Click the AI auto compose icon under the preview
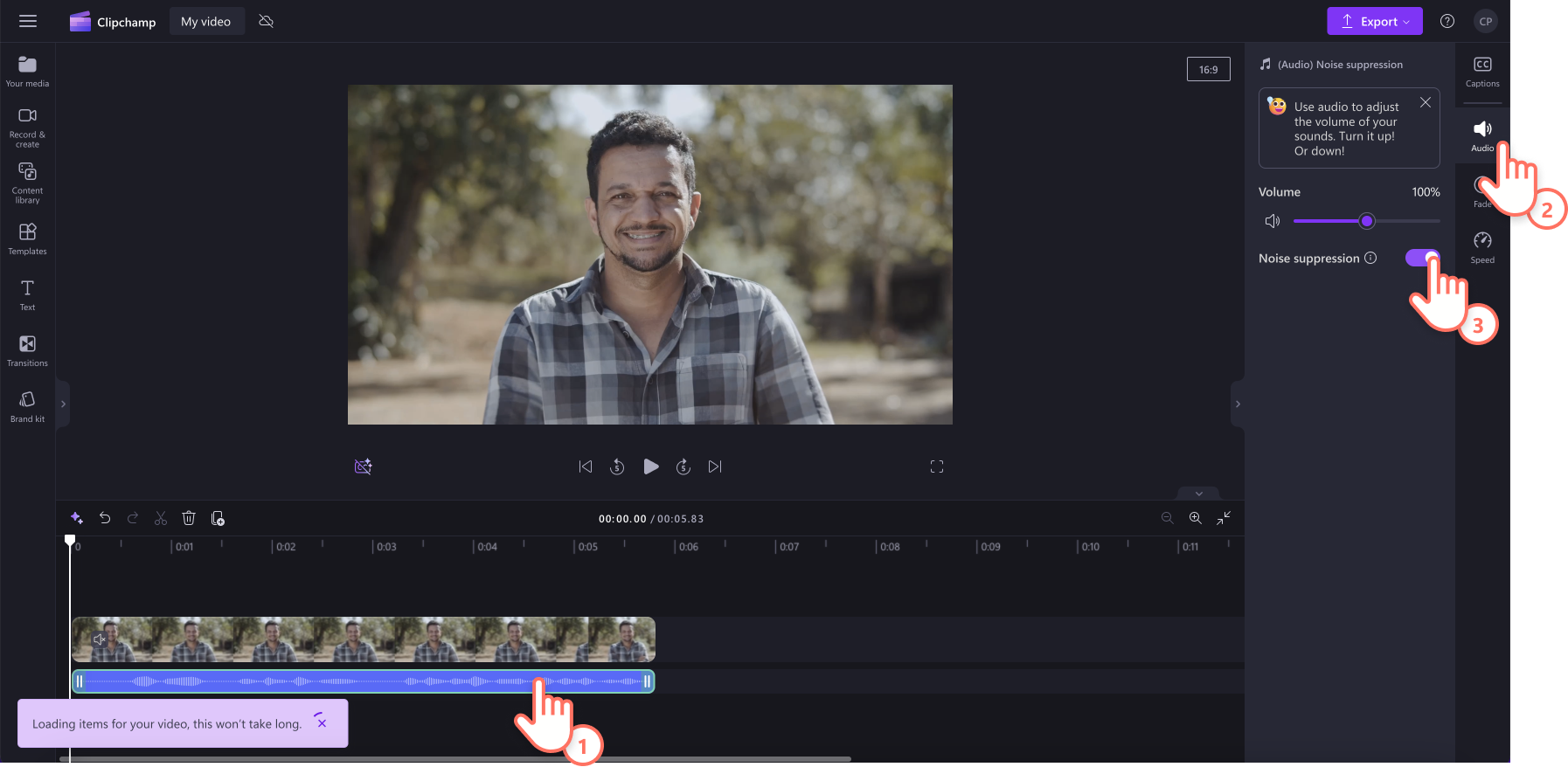1568x767 pixels. click(363, 466)
